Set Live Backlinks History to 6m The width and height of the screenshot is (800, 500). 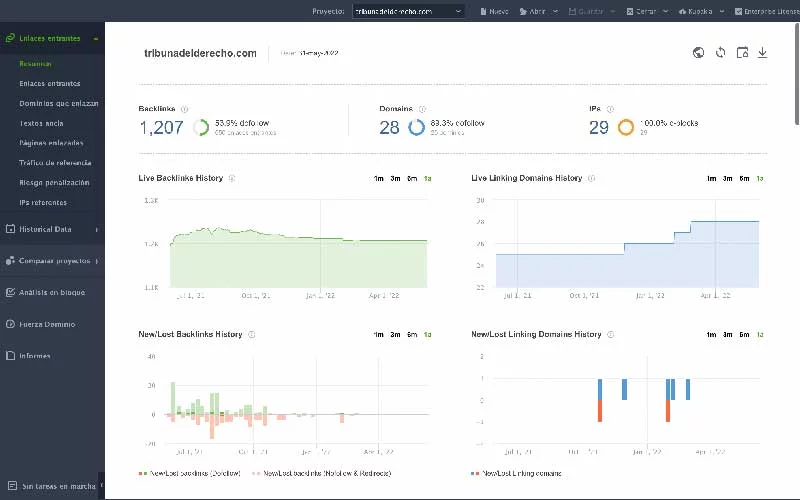pos(412,179)
